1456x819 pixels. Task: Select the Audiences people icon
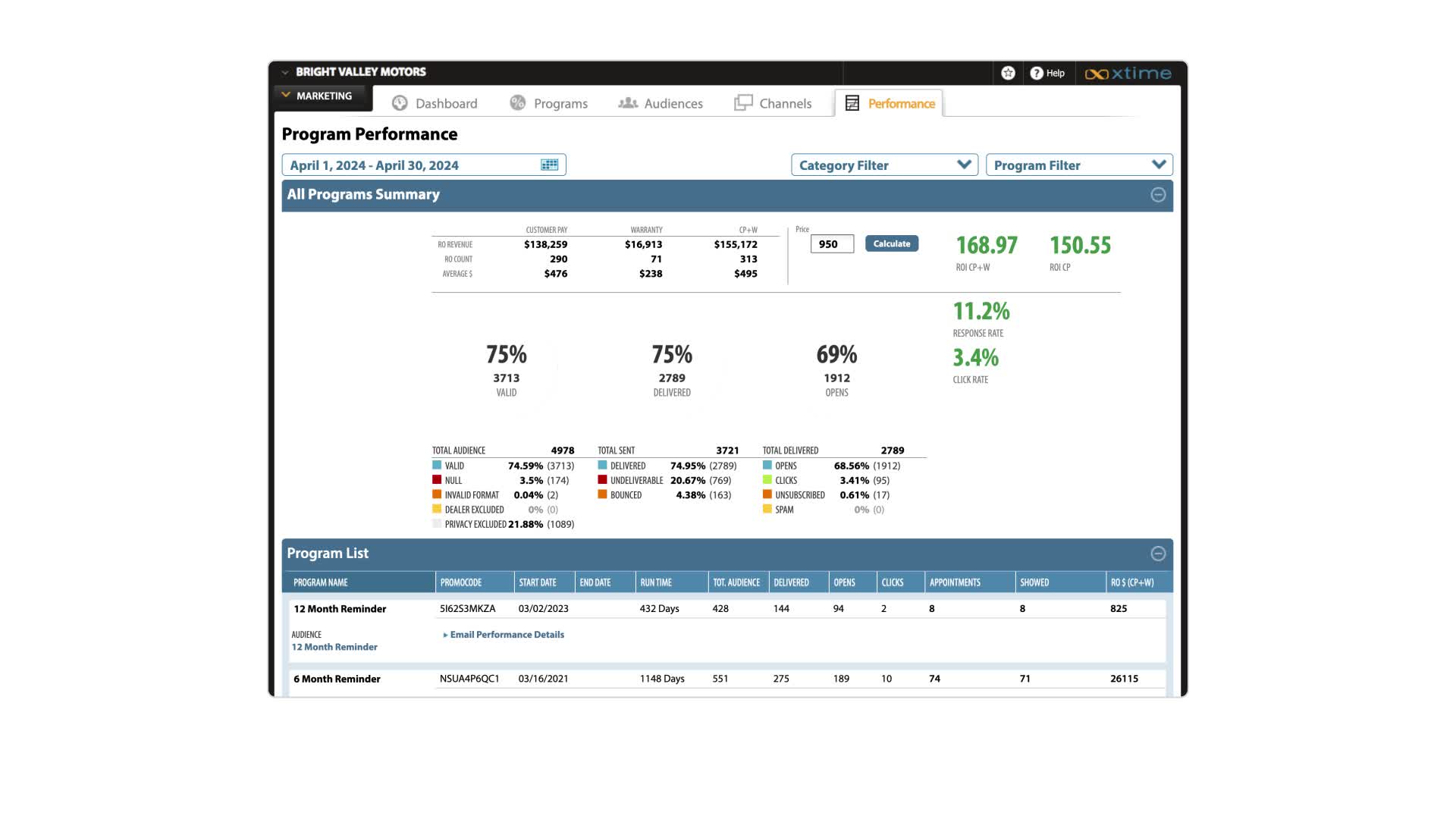tap(628, 102)
